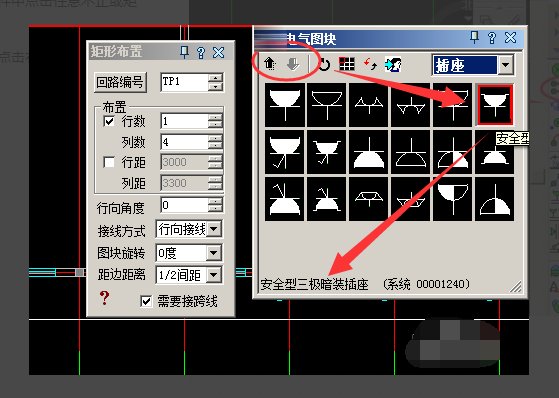Select the half-filled socket symbol in row three
This screenshot has width=559, height=398.
(452, 199)
